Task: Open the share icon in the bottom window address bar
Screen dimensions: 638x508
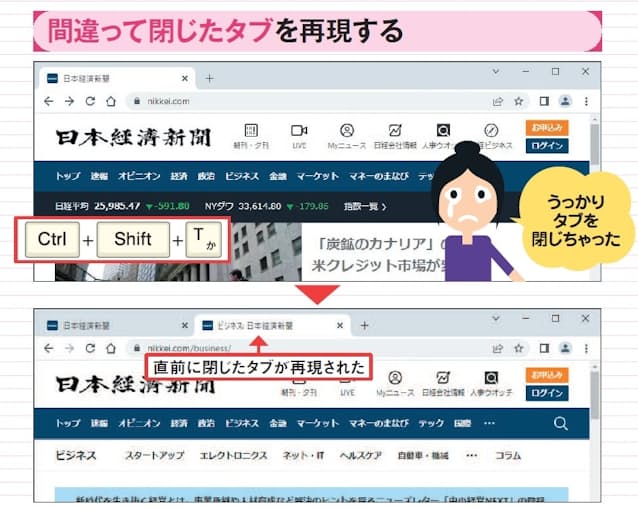Action: click(498, 348)
